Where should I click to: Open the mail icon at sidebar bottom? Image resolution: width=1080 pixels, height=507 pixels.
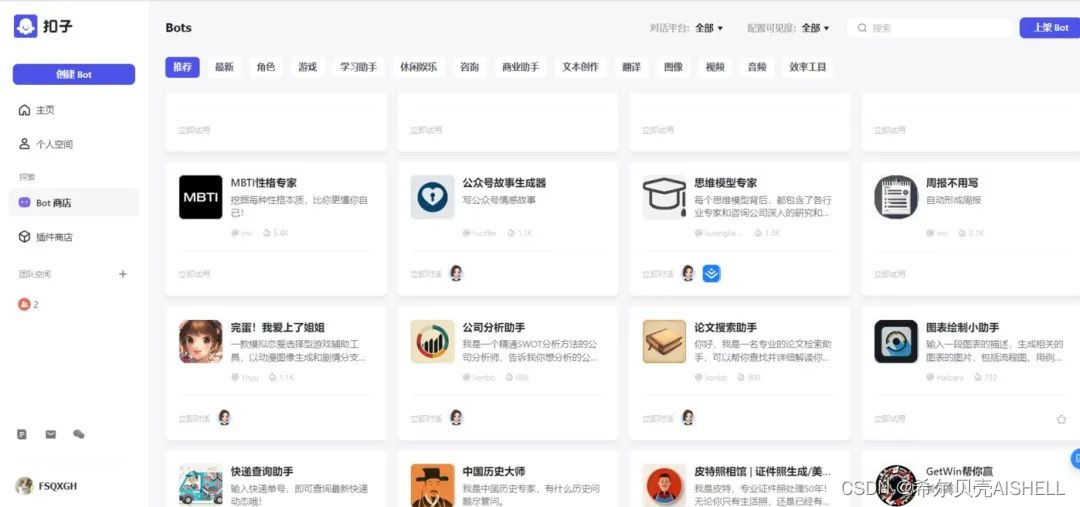(50, 435)
